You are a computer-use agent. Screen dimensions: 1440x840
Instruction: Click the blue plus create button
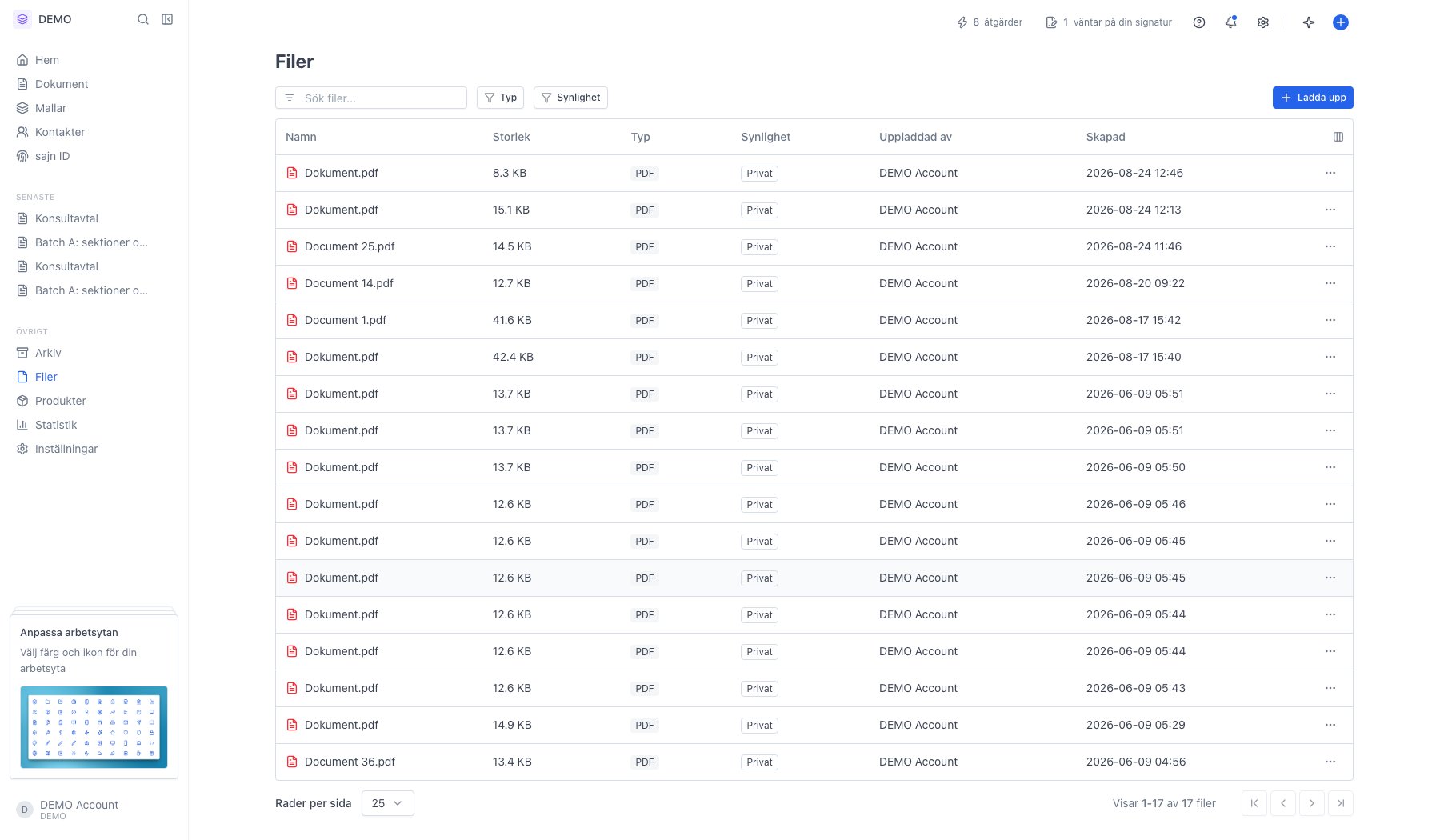point(1341,22)
